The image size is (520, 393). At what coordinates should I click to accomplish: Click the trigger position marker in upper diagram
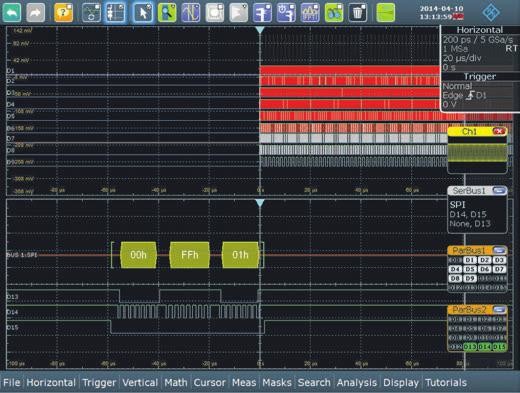click(x=260, y=30)
